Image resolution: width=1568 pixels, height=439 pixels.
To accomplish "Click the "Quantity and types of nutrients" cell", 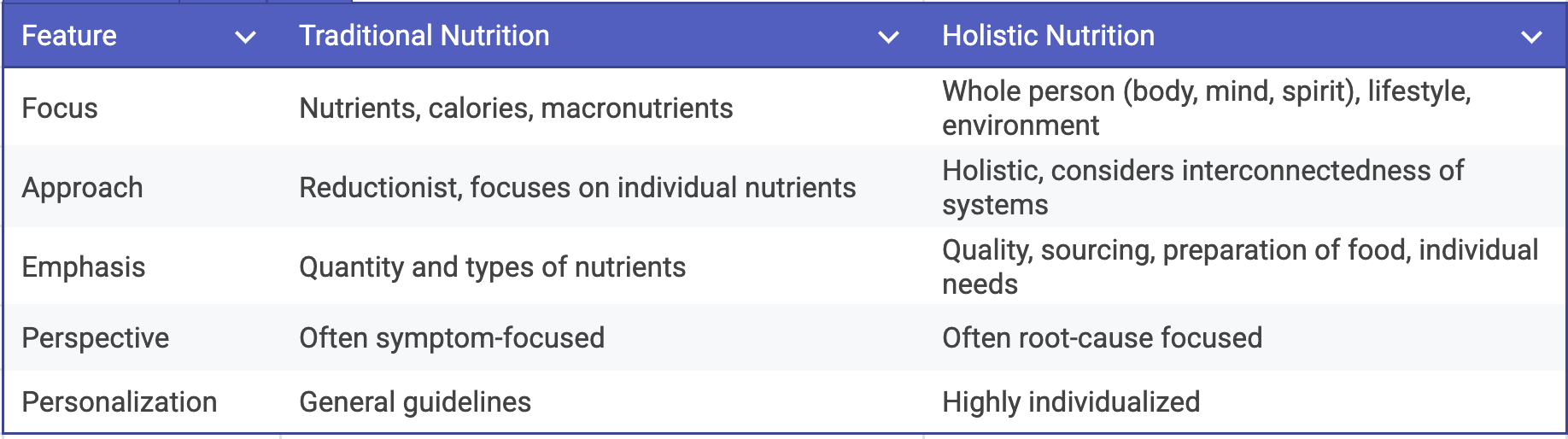I will point(493,267).
